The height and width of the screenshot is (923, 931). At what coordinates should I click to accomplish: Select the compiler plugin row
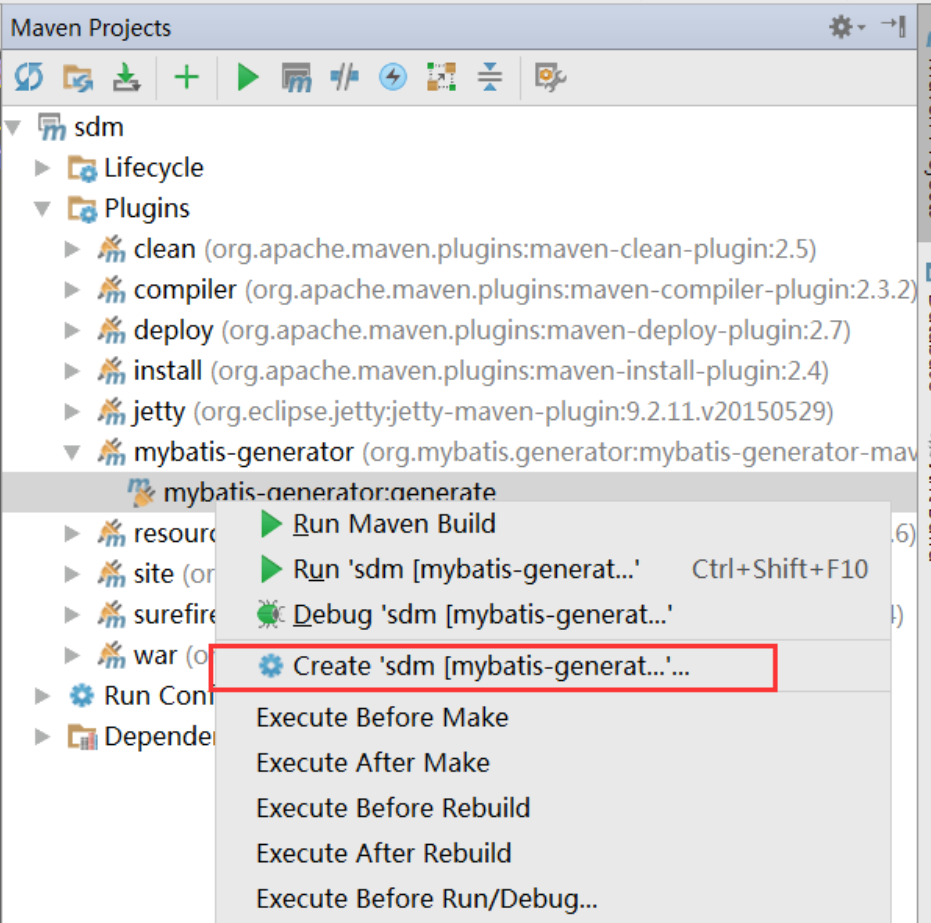pos(460,290)
